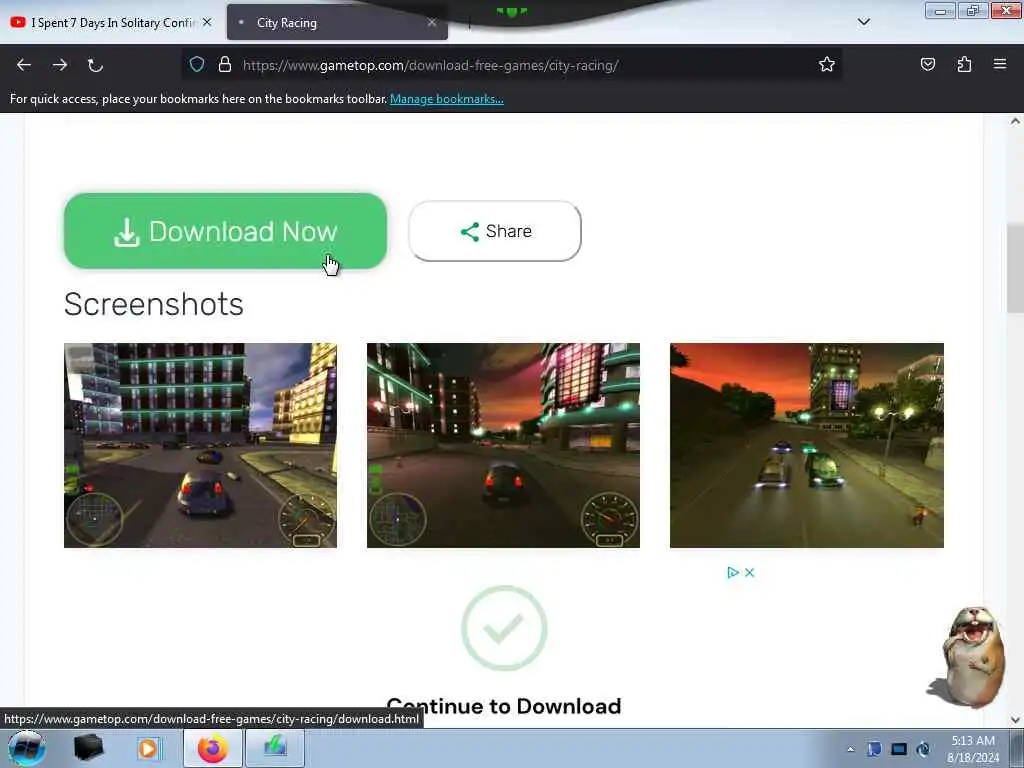Image resolution: width=1024 pixels, height=768 pixels.
Task: Click the volume speaker tray icon
Action: tap(923, 749)
